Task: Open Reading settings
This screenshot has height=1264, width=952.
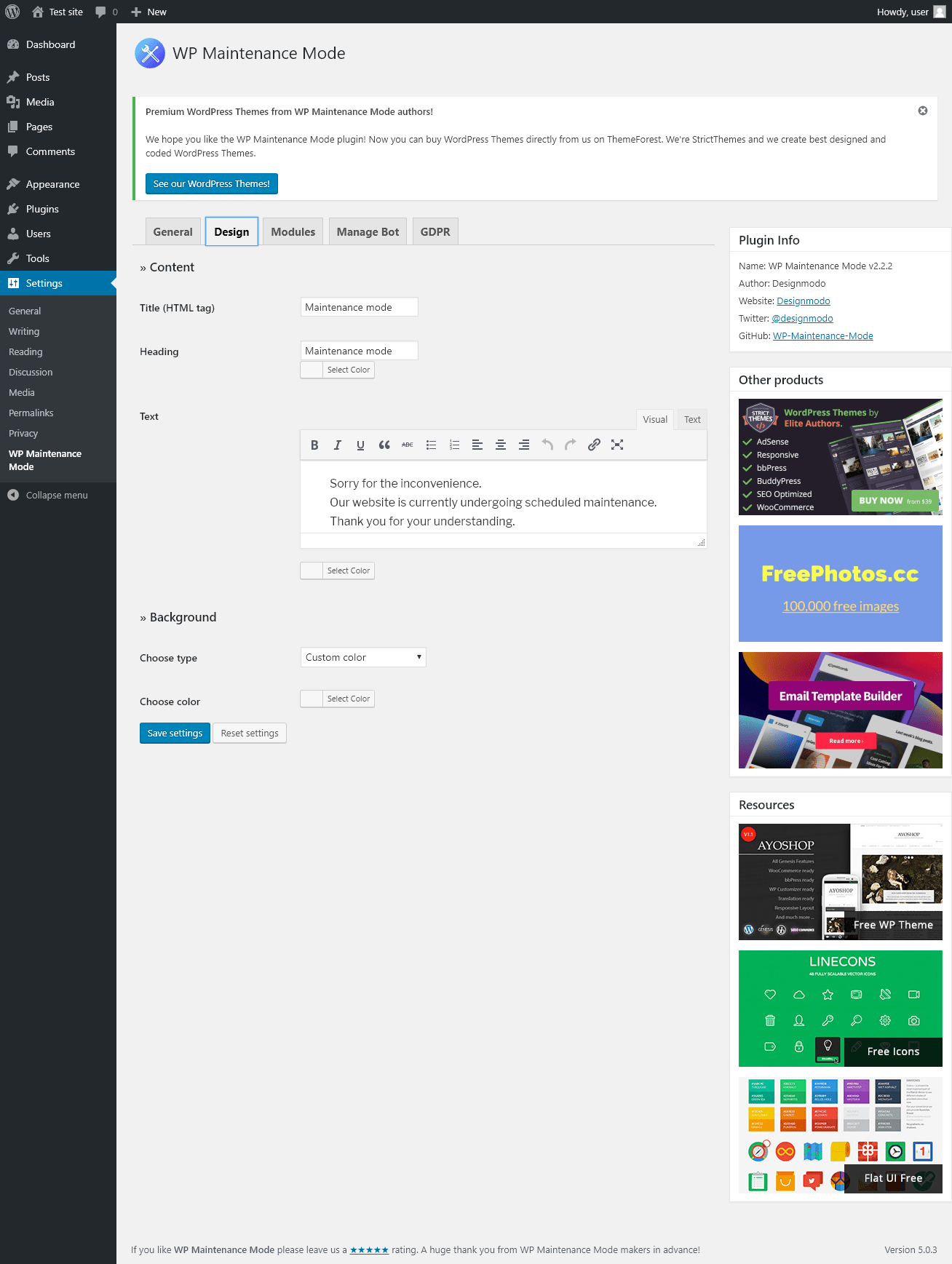Action: click(25, 351)
